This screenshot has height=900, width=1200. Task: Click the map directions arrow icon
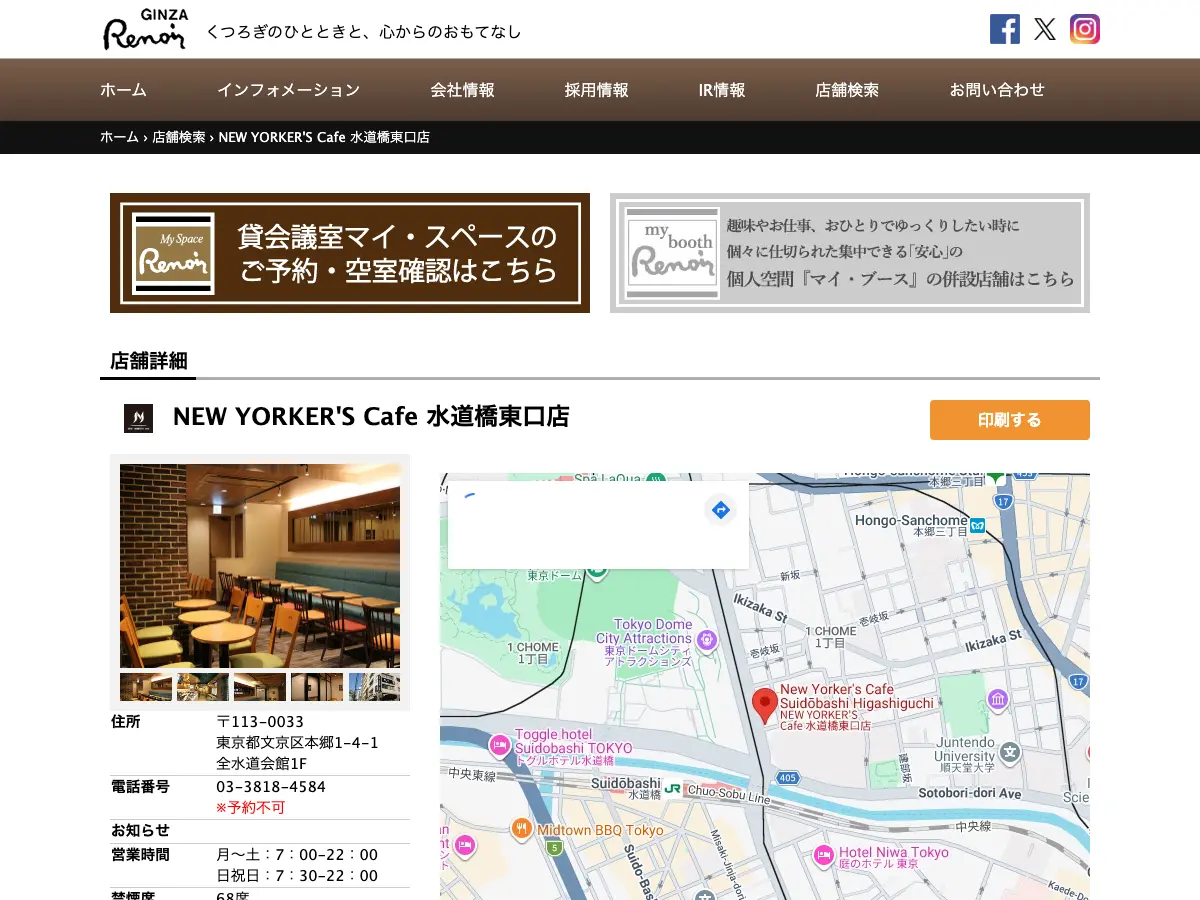tap(720, 510)
